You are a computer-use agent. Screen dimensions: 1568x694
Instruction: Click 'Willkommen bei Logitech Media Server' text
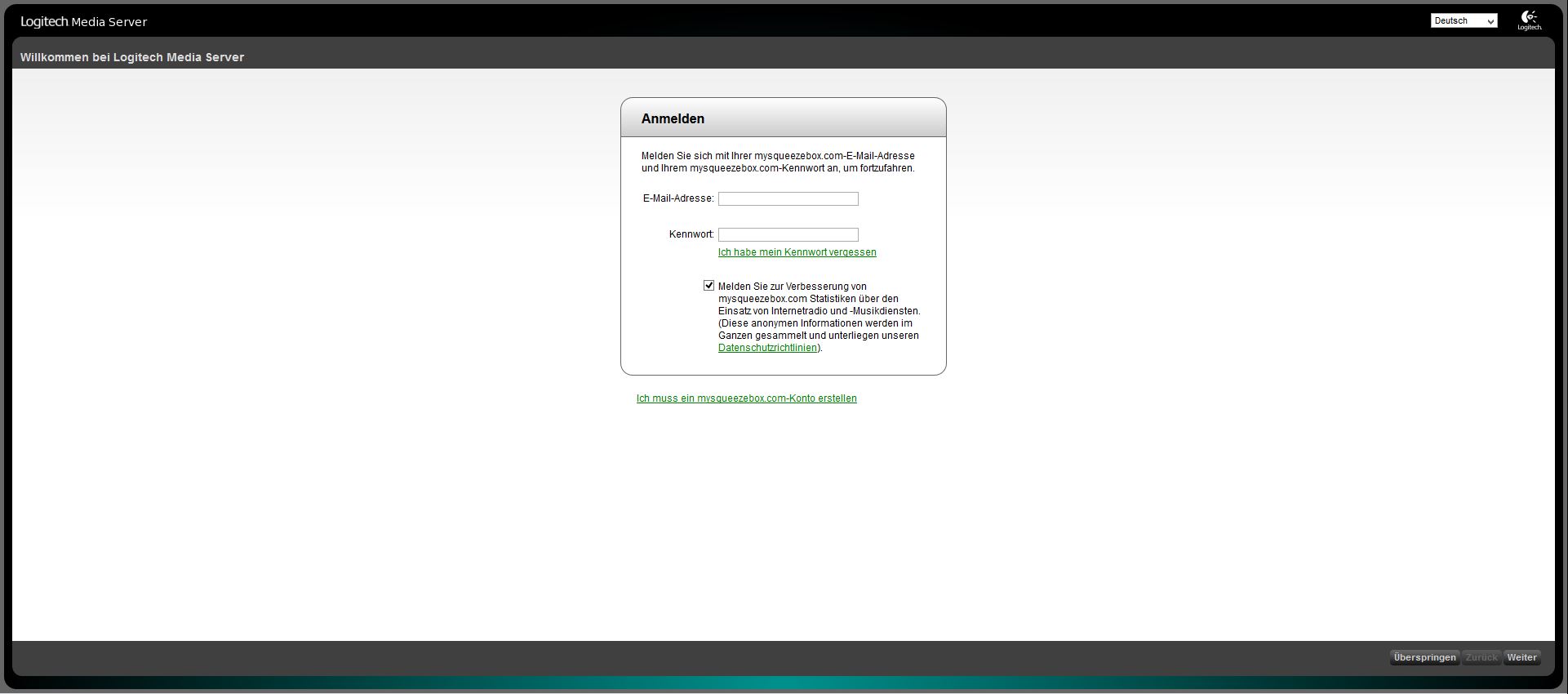[132, 57]
